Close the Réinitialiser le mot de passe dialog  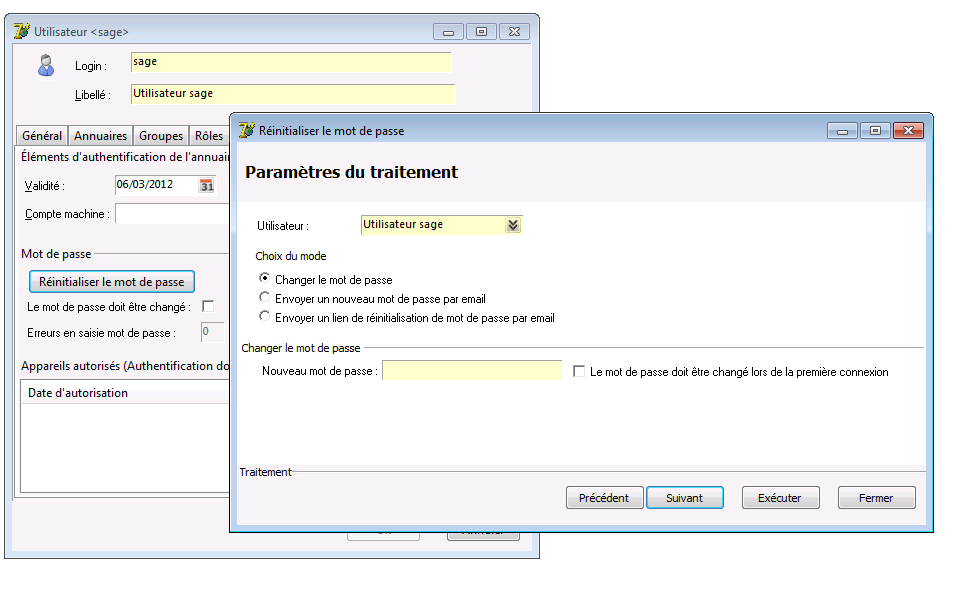(909, 131)
